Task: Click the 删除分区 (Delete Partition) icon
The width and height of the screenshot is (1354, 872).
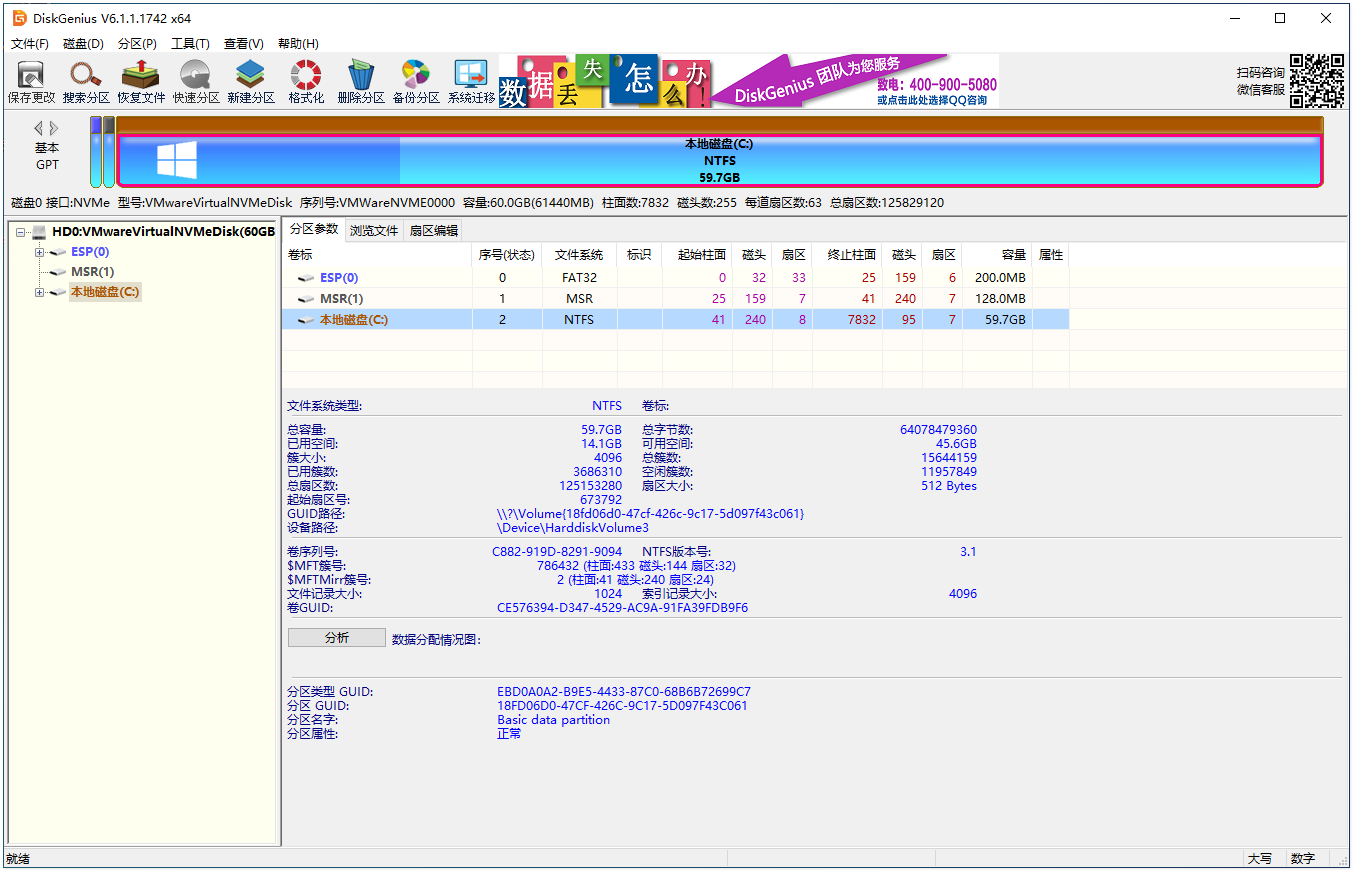Action: coord(360,80)
